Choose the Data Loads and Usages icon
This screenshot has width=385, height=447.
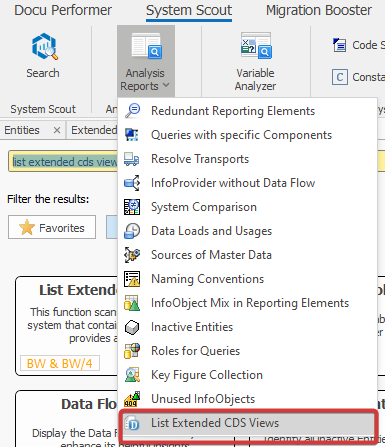point(132,231)
